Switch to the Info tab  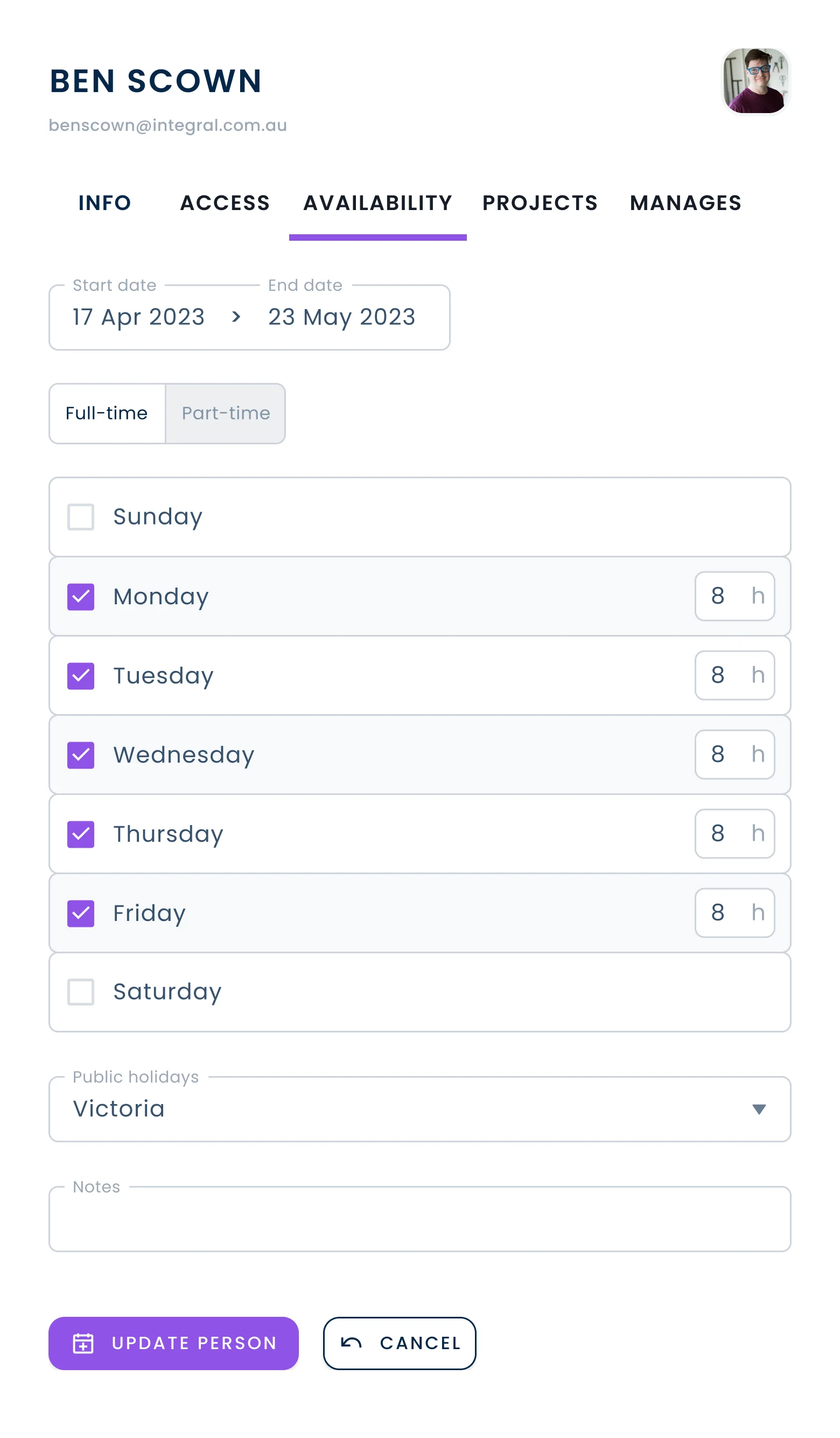coord(105,203)
